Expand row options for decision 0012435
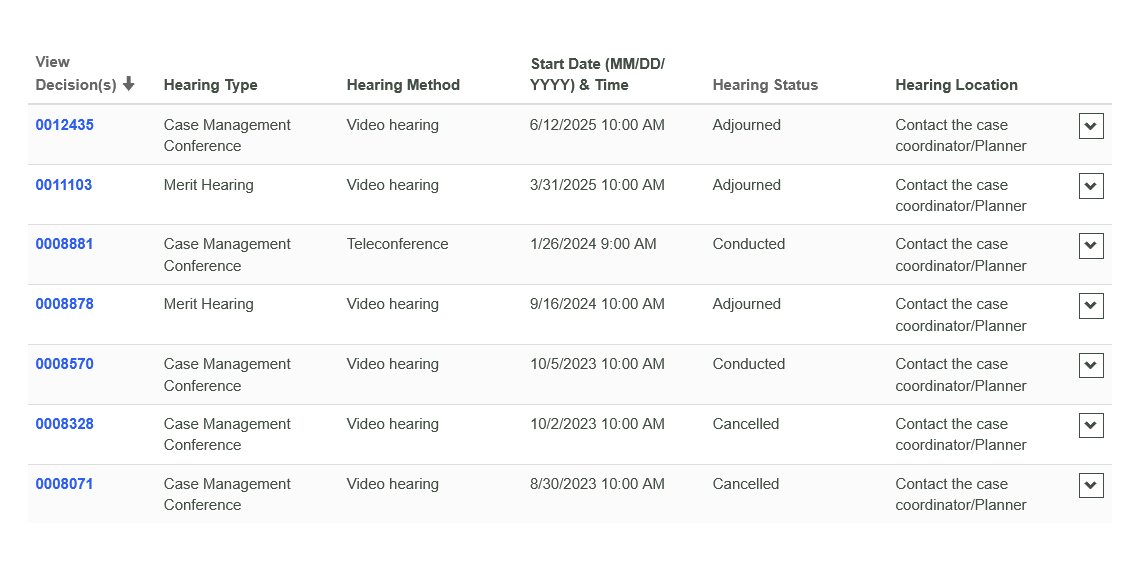Screen dimensions: 1140x564 (1091, 126)
